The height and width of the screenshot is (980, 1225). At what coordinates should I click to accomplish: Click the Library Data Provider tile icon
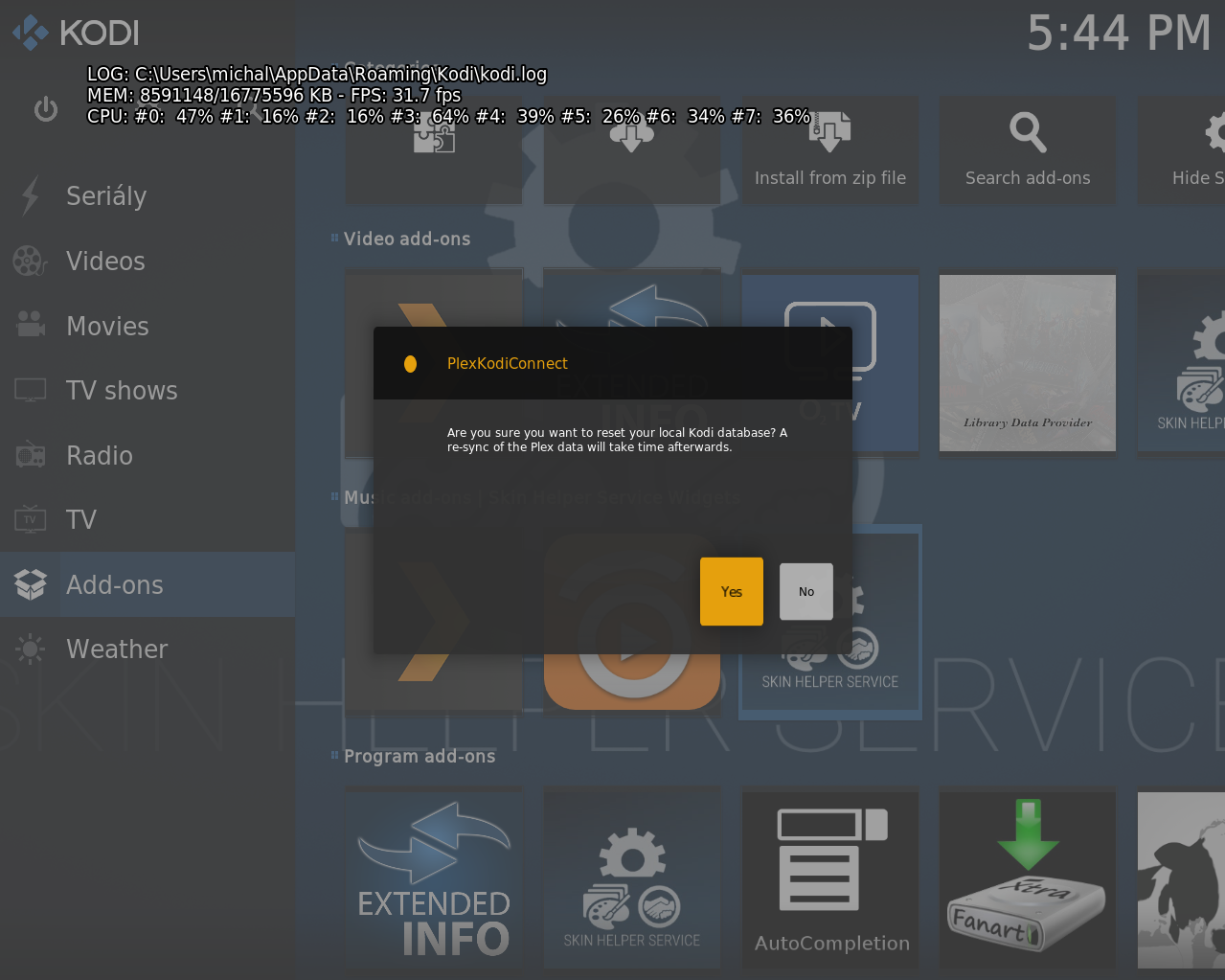coord(1026,362)
